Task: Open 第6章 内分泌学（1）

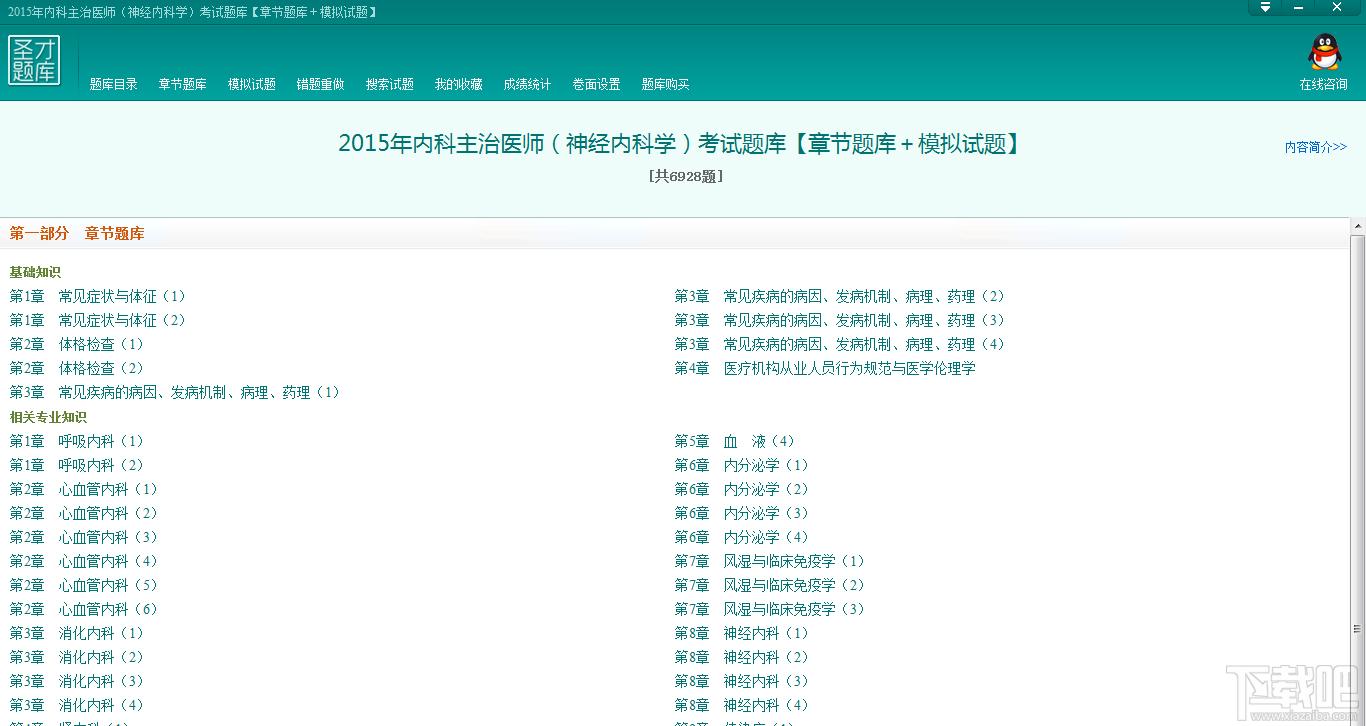Action: [742, 465]
